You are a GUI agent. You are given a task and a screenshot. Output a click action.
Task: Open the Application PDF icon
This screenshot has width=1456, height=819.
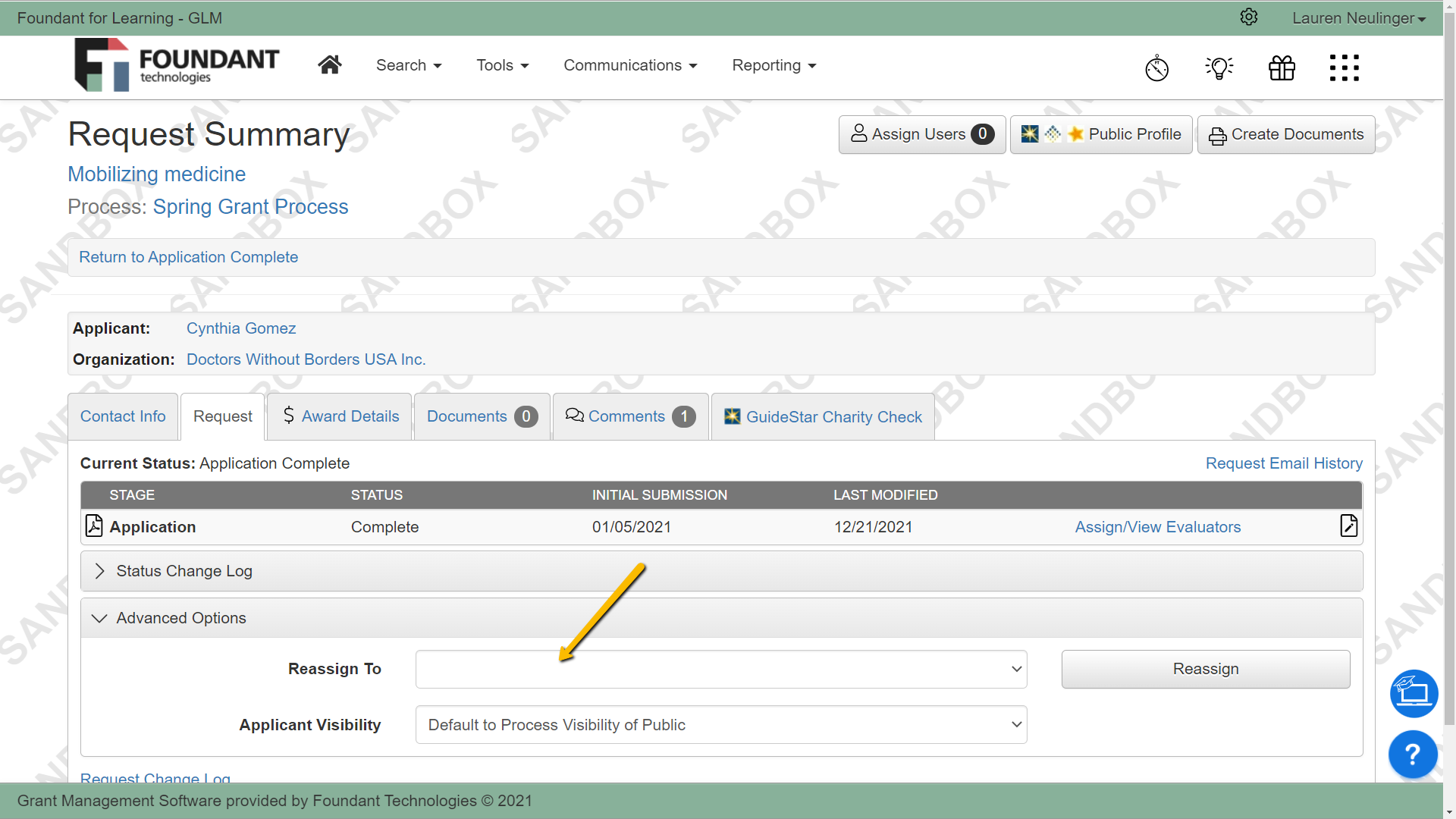pos(94,526)
